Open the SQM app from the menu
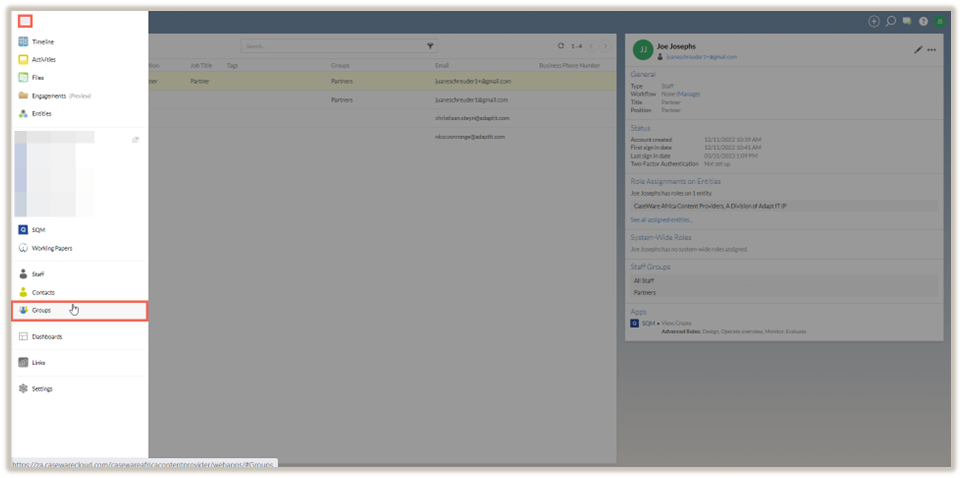The height and width of the screenshot is (478, 962). point(38,229)
